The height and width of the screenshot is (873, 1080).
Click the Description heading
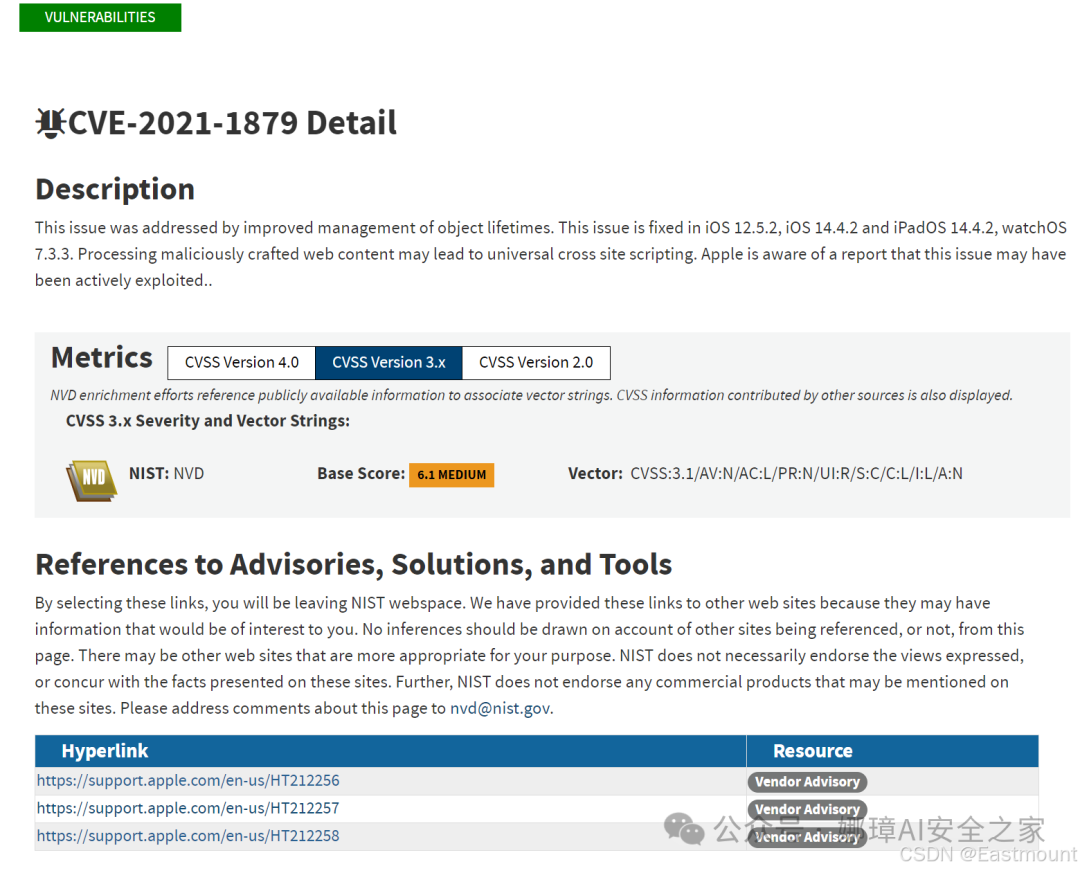pyautogui.click(x=115, y=189)
